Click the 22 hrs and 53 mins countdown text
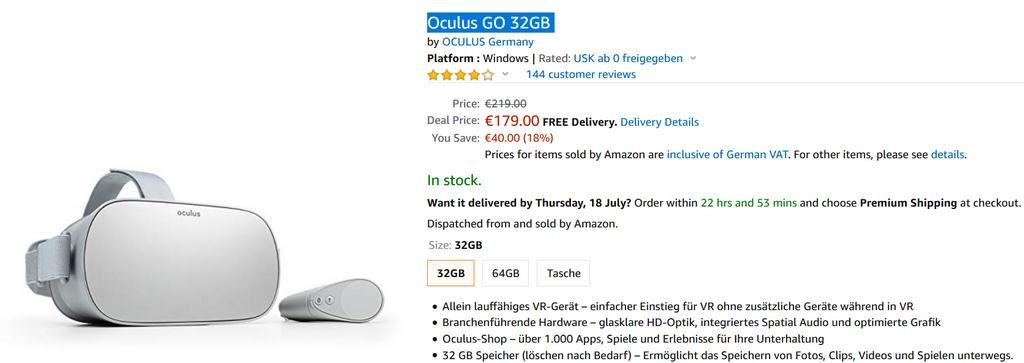 click(x=748, y=202)
